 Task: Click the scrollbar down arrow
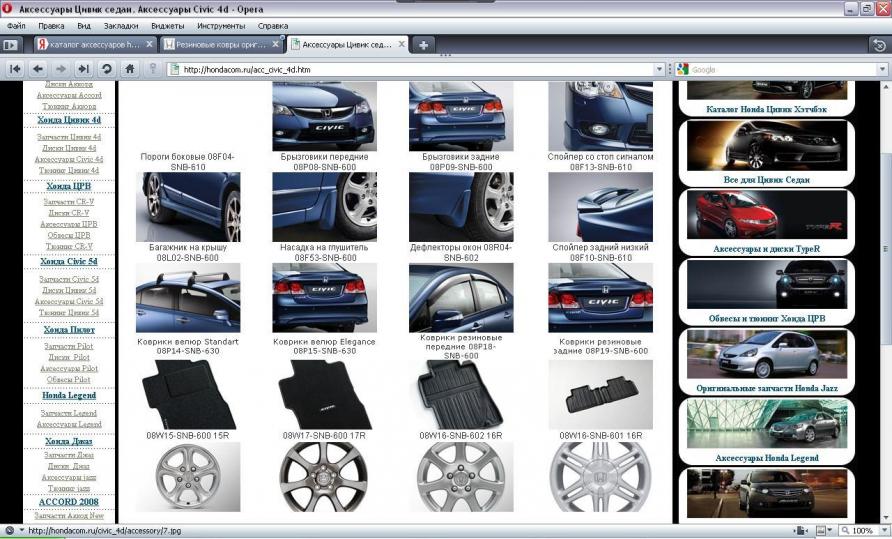(885, 517)
